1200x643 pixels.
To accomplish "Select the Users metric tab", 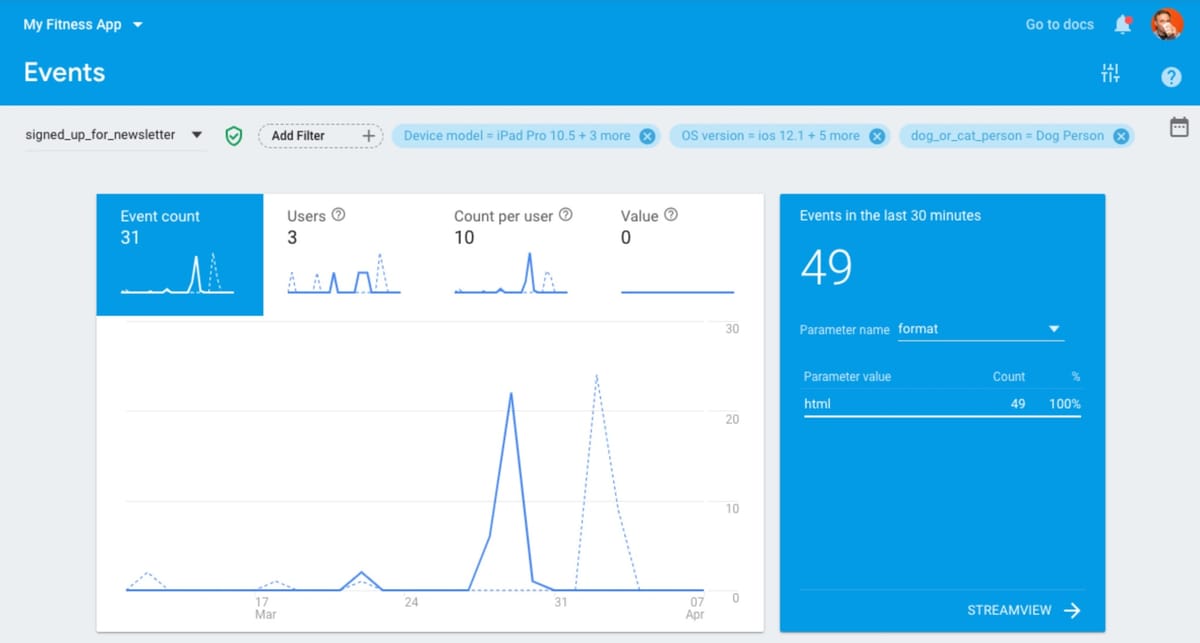I will point(346,255).
